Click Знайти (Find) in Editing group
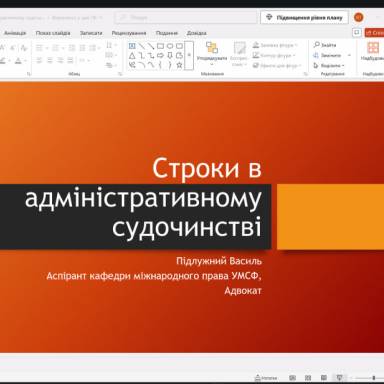 pos(325,45)
